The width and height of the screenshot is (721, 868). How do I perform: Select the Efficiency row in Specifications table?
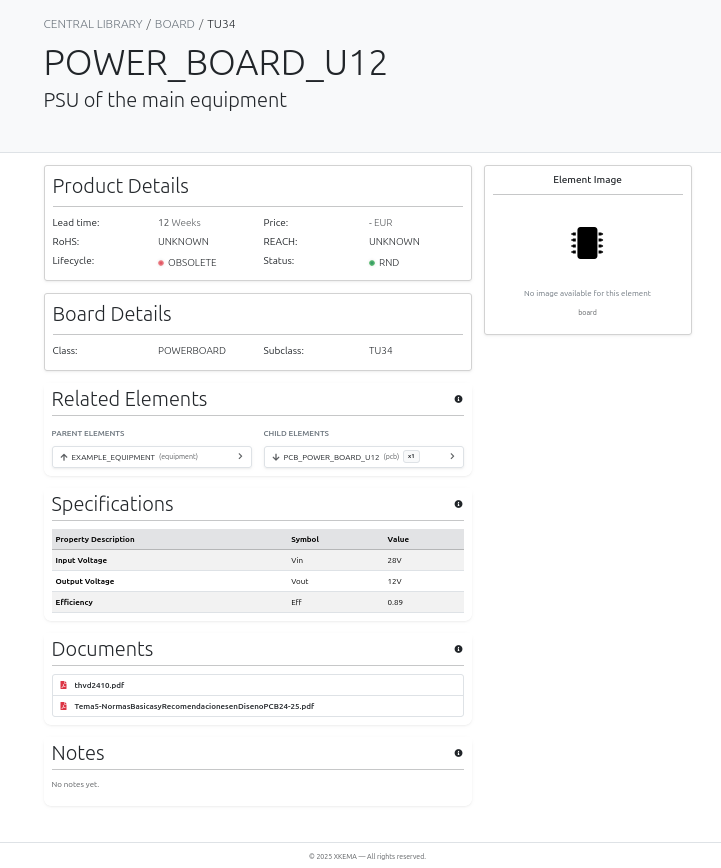click(x=257, y=601)
